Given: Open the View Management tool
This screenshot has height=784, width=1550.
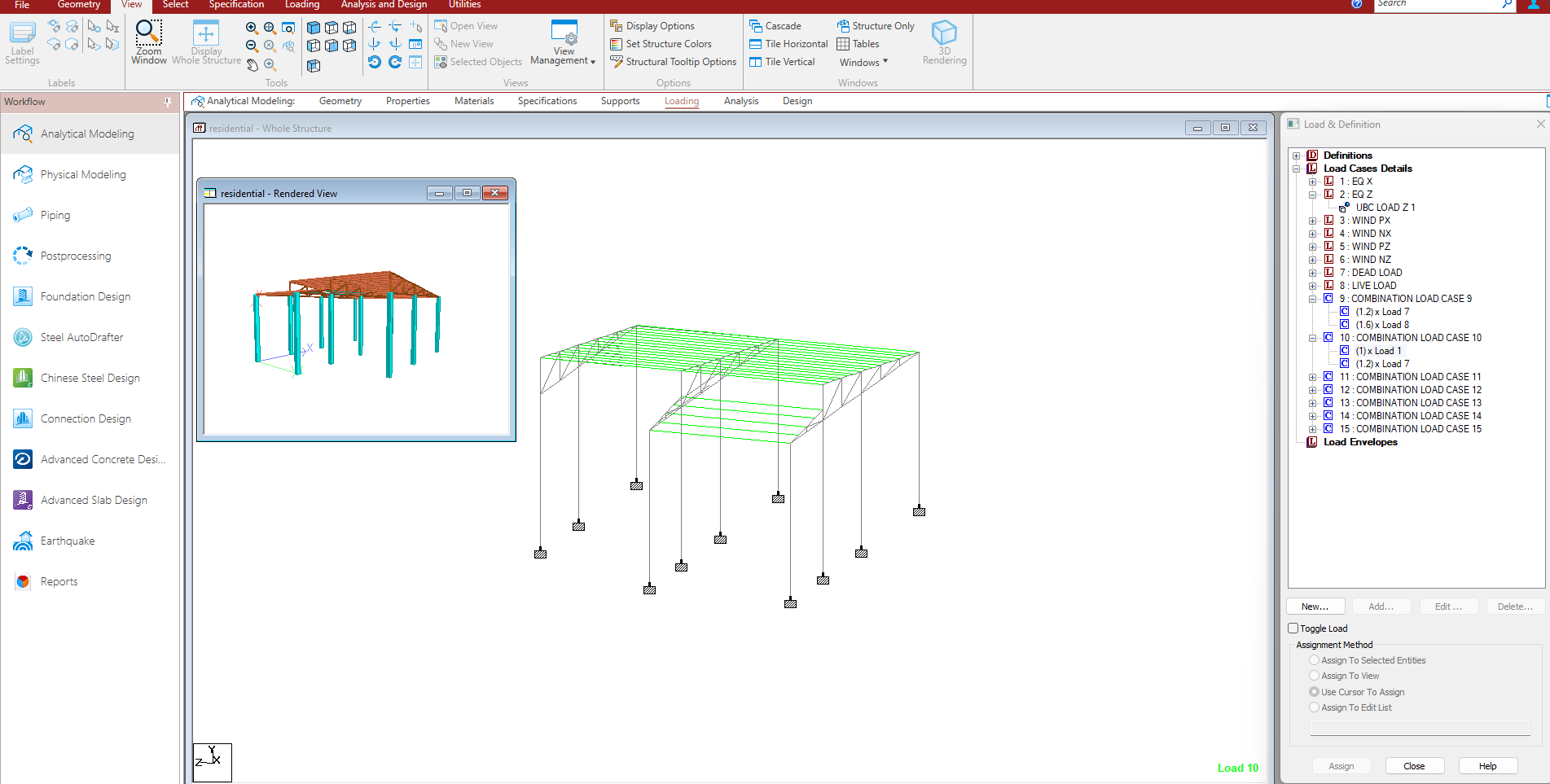Looking at the screenshot, I should tap(563, 42).
